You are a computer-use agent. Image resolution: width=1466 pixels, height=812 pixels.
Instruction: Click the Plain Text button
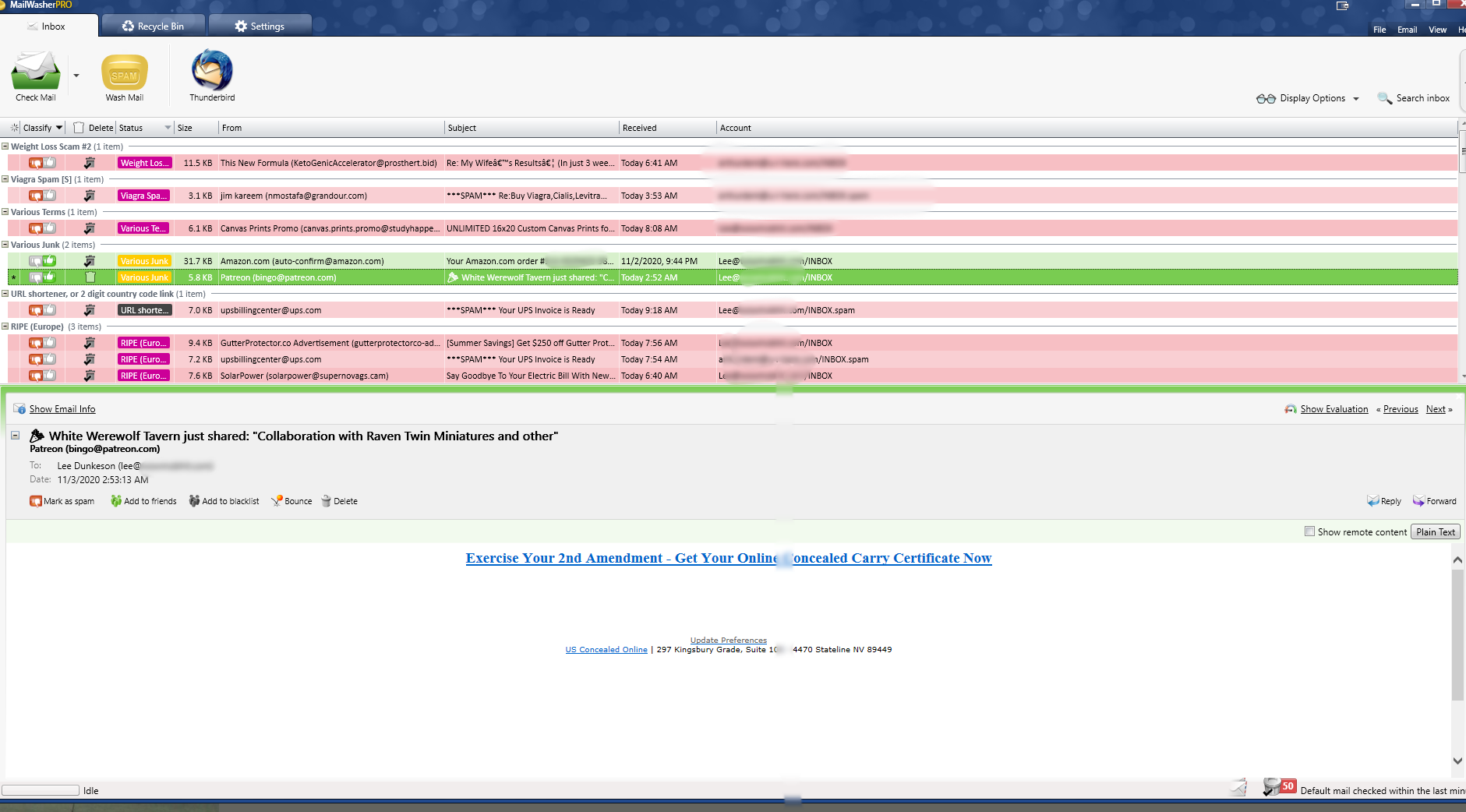click(1436, 532)
